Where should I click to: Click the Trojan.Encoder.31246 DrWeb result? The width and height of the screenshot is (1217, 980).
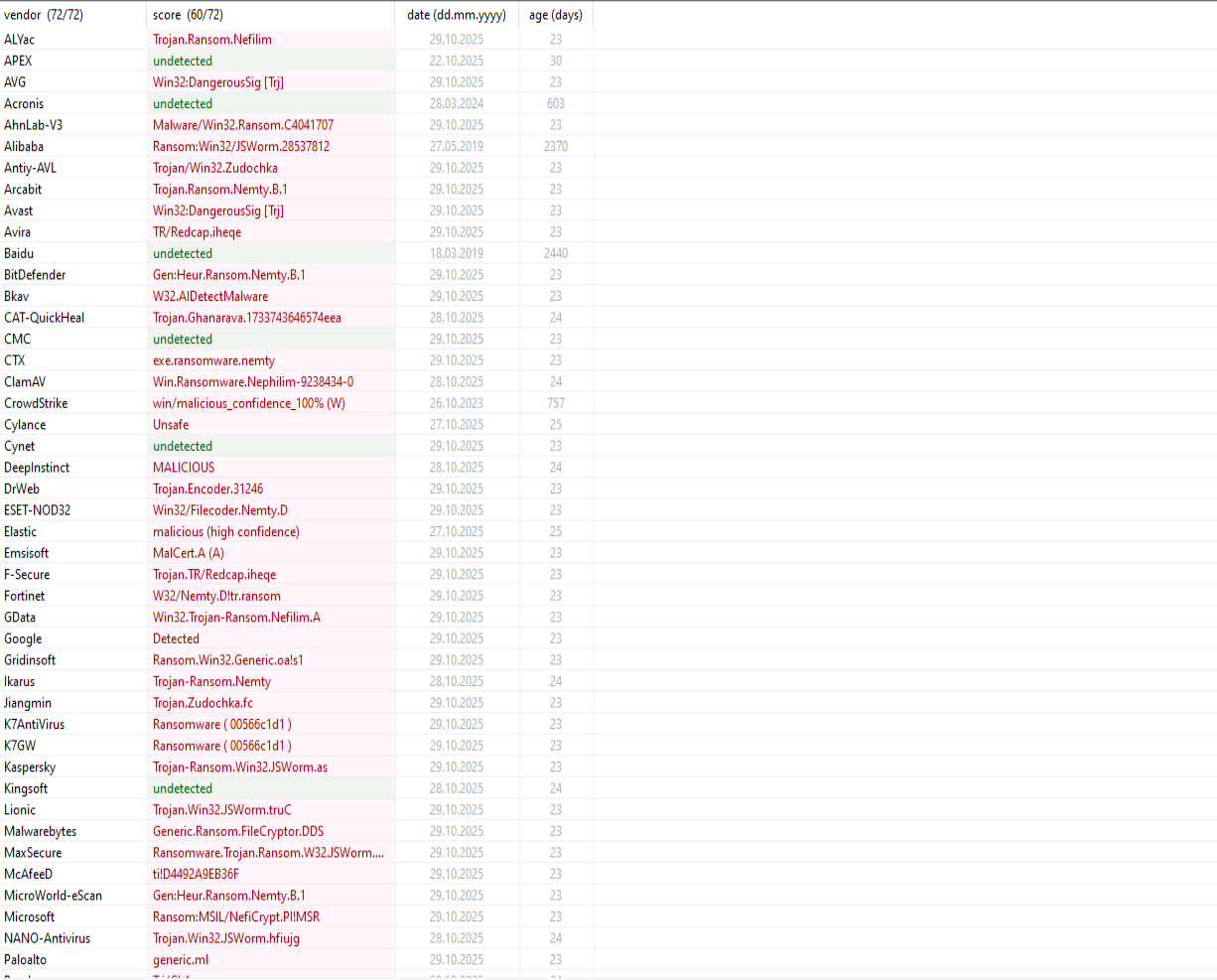tap(208, 490)
